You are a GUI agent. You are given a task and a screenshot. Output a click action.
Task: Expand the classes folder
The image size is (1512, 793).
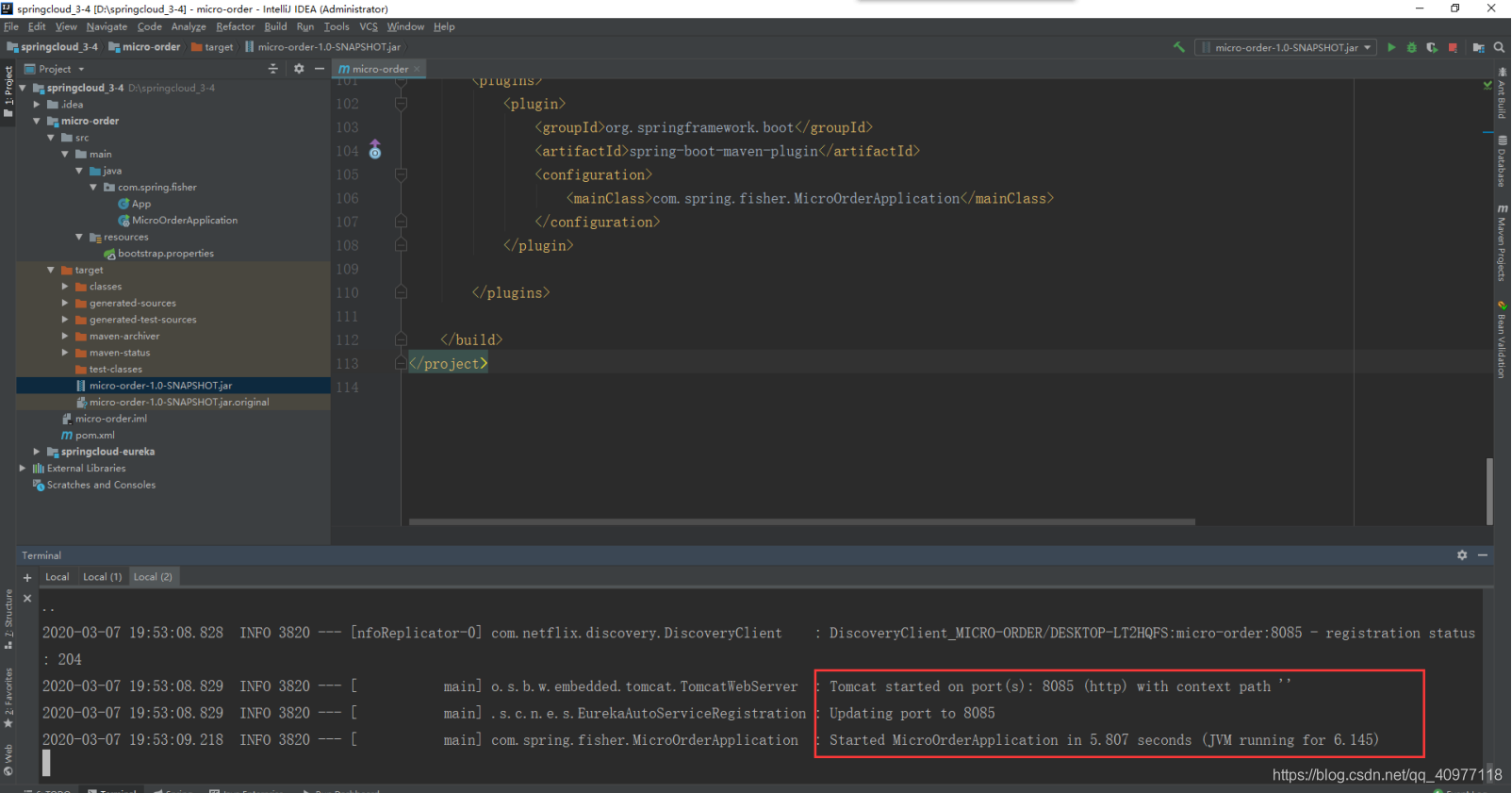tap(65, 287)
